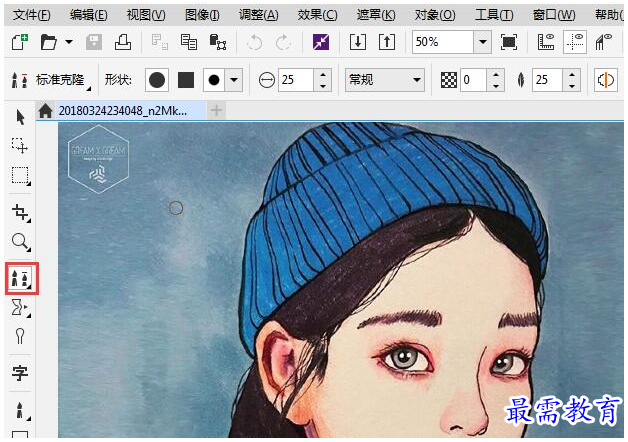628x442 pixels.
Task: Open the zoom level dropdown arrow
Action: tap(483, 42)
